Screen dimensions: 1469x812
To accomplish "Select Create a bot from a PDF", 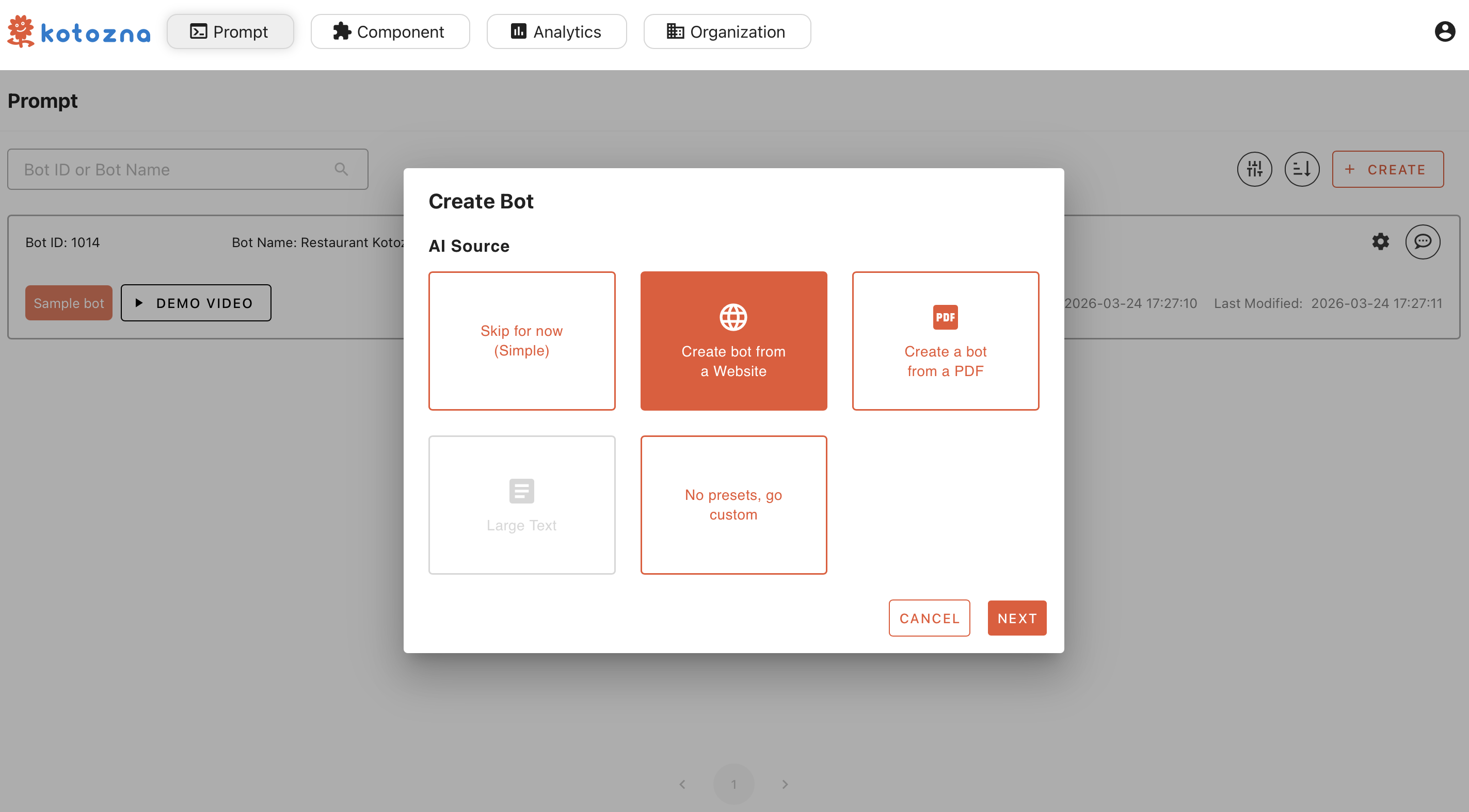I will [945, 341].
